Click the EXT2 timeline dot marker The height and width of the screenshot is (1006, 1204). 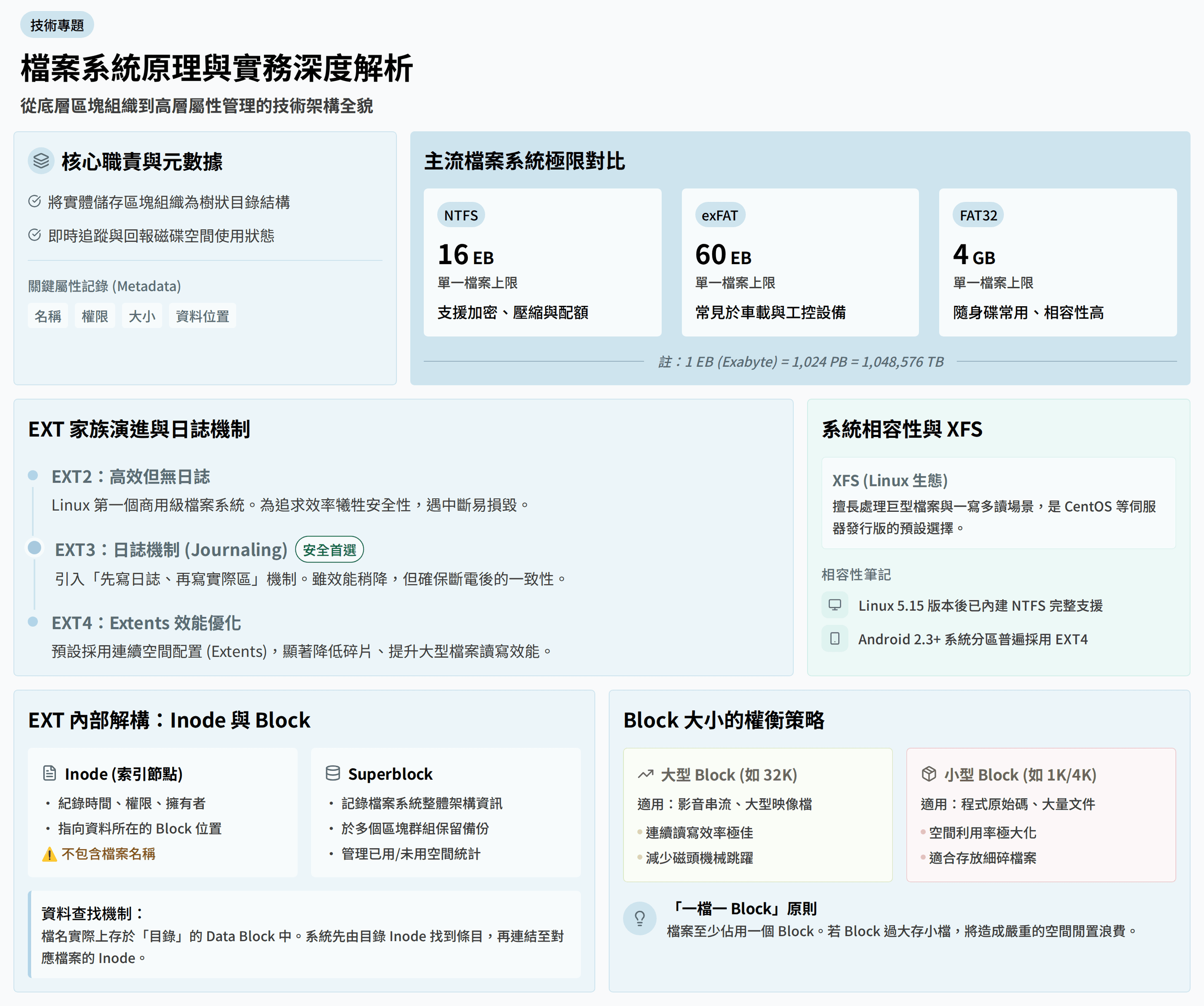[33, 475]
